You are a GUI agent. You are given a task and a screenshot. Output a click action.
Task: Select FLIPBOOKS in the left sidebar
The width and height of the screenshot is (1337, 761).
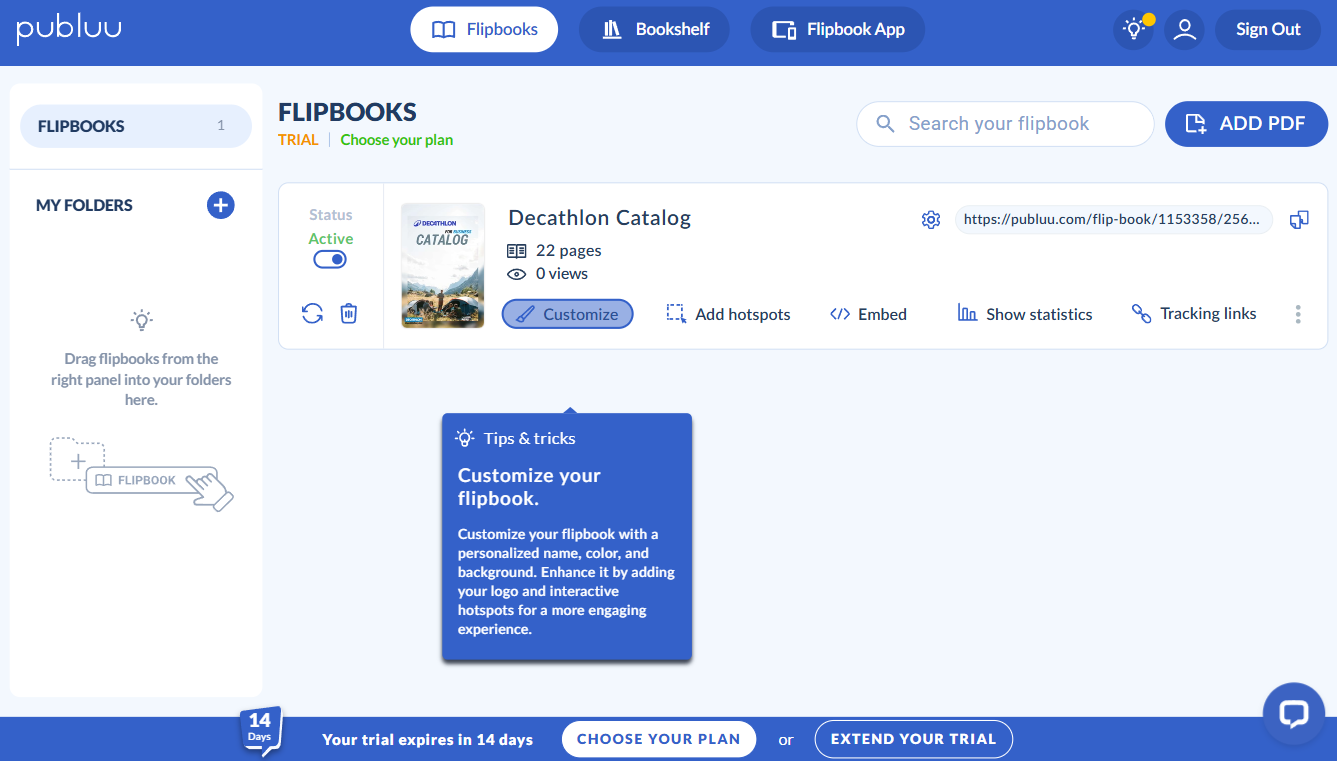(136, 126)
